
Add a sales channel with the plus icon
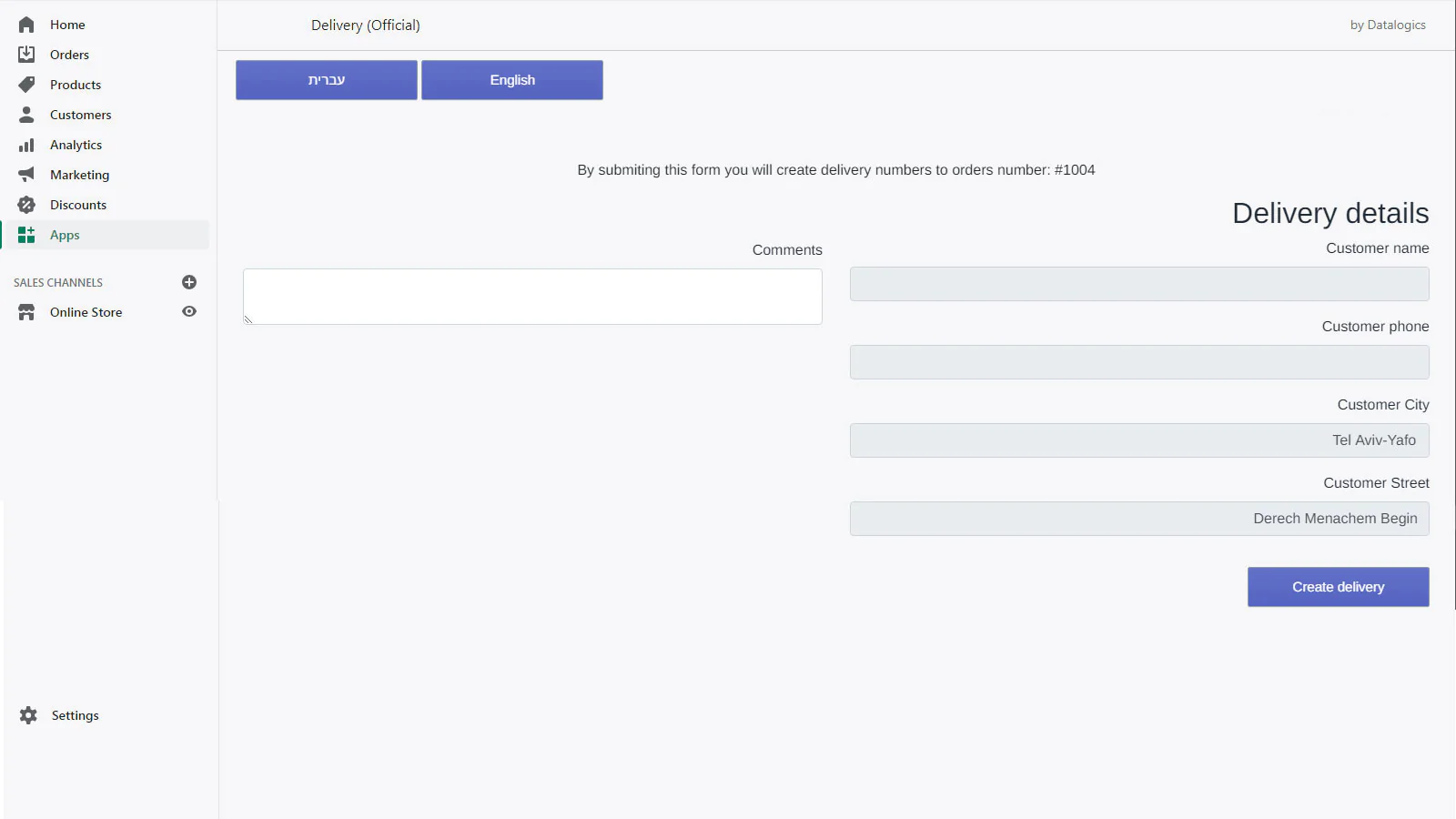(x=189, y=282)
